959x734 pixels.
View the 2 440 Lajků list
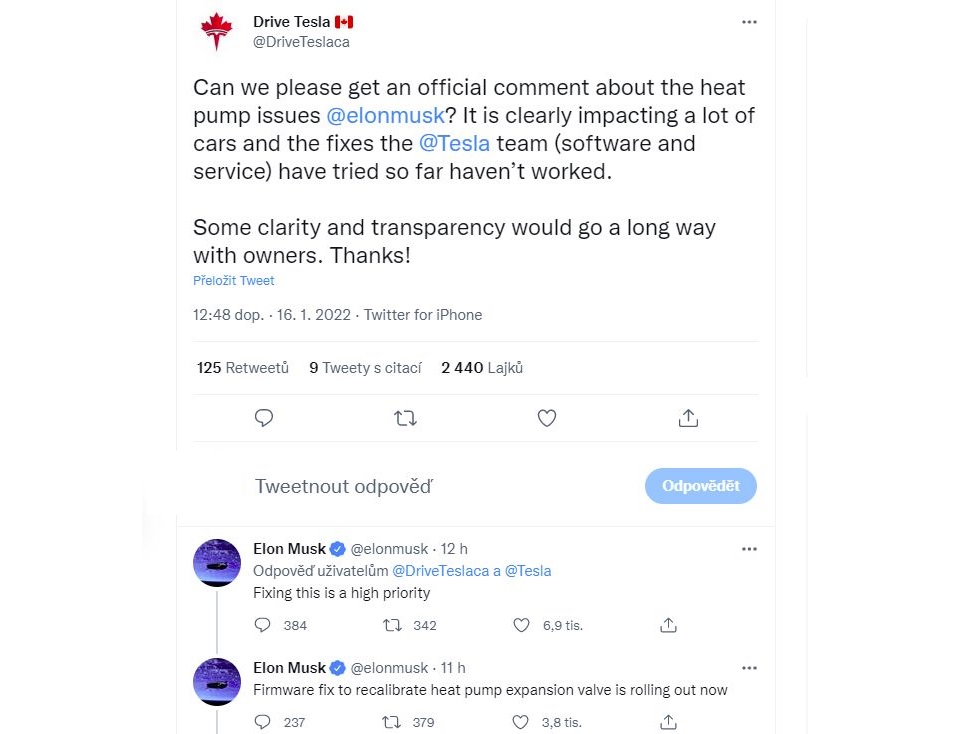point(482,368)
